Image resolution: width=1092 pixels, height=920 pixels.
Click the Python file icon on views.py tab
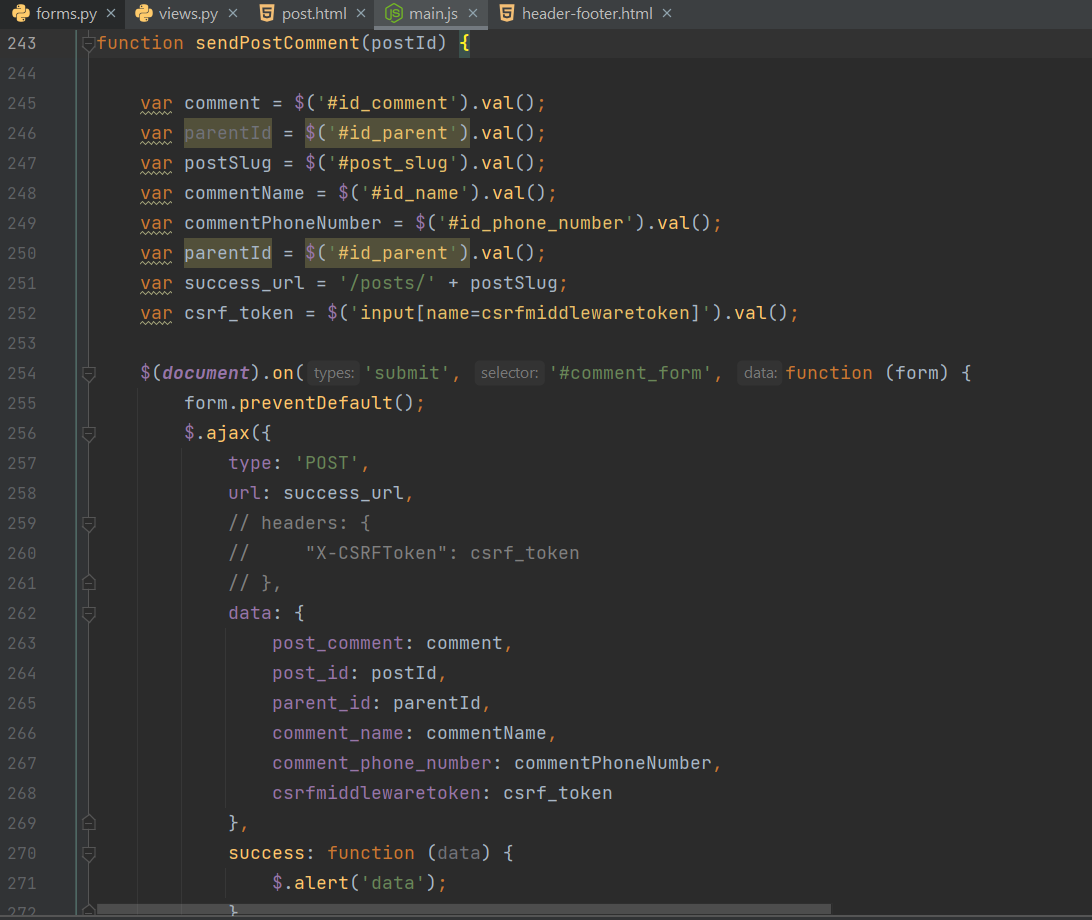pos(144,14)
